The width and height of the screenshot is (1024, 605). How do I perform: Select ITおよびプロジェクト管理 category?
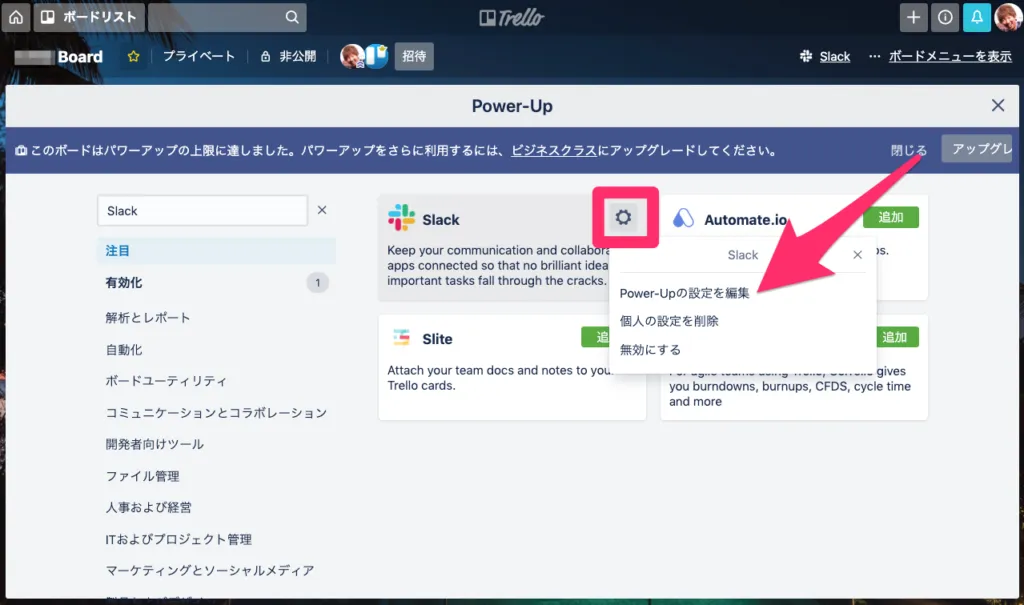point(179,540)
